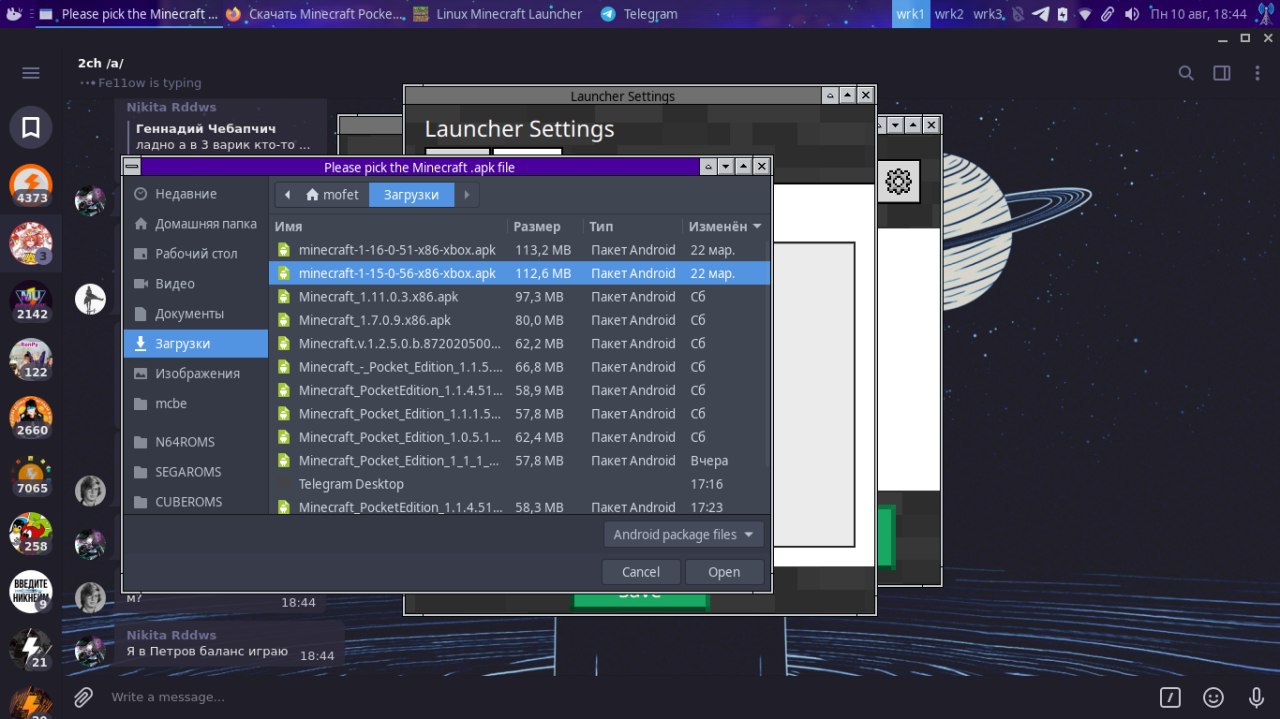Viewport: 1280px width, 719px height.
Task: Go to Recent (Недавние) location
Action: coord(195,194)
